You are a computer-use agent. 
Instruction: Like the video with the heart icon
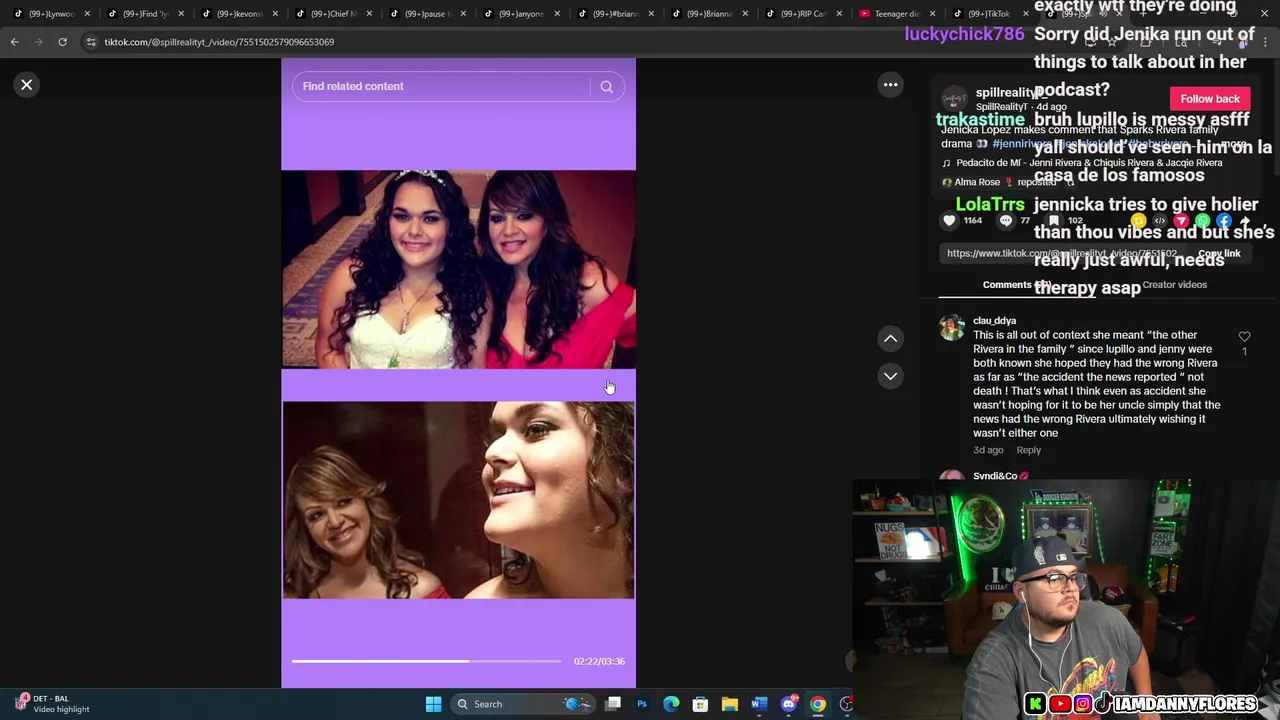click(x=949, y=221)
